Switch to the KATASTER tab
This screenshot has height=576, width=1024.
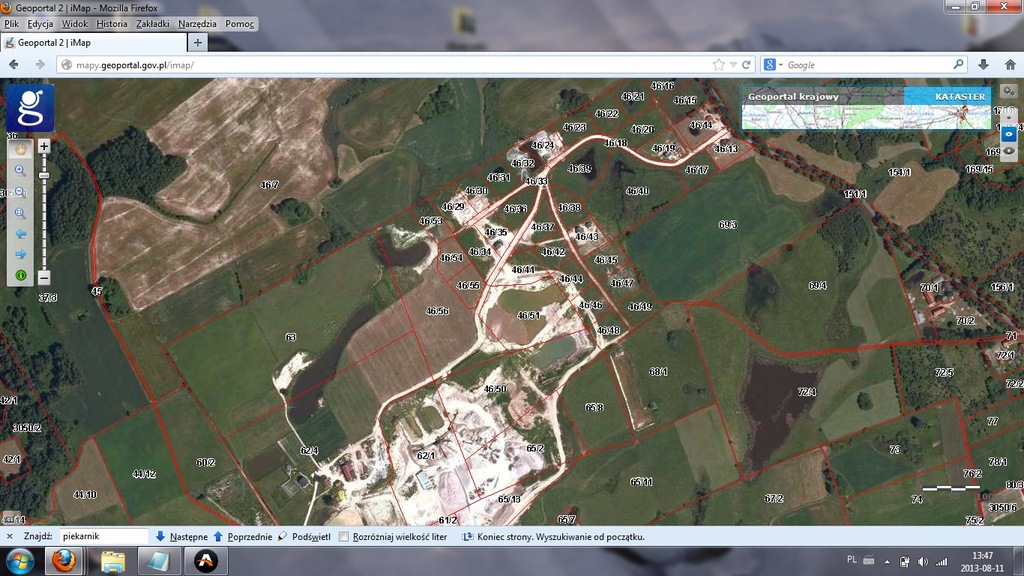[x=960, y=97]
